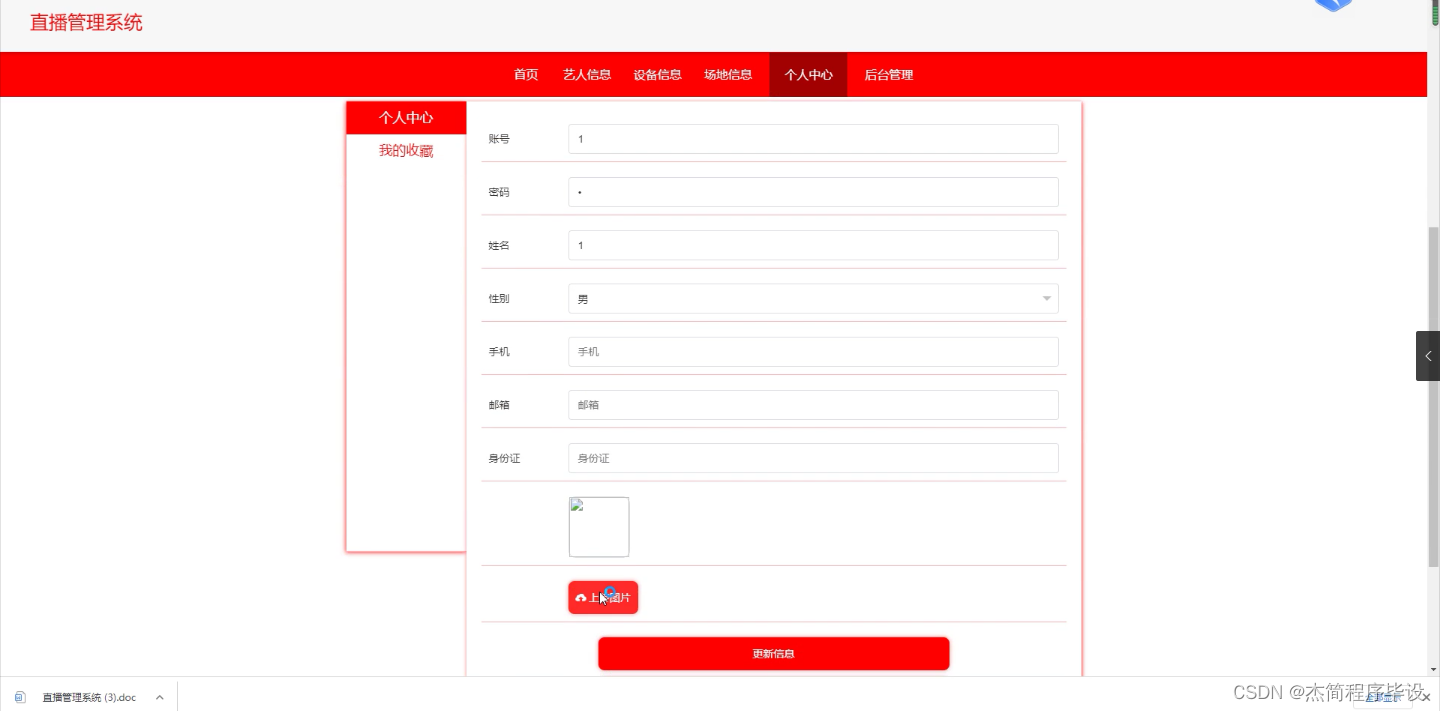Click the 直播管理系统 site title logo text
1440x711 pixels.
tap(86, 22)
